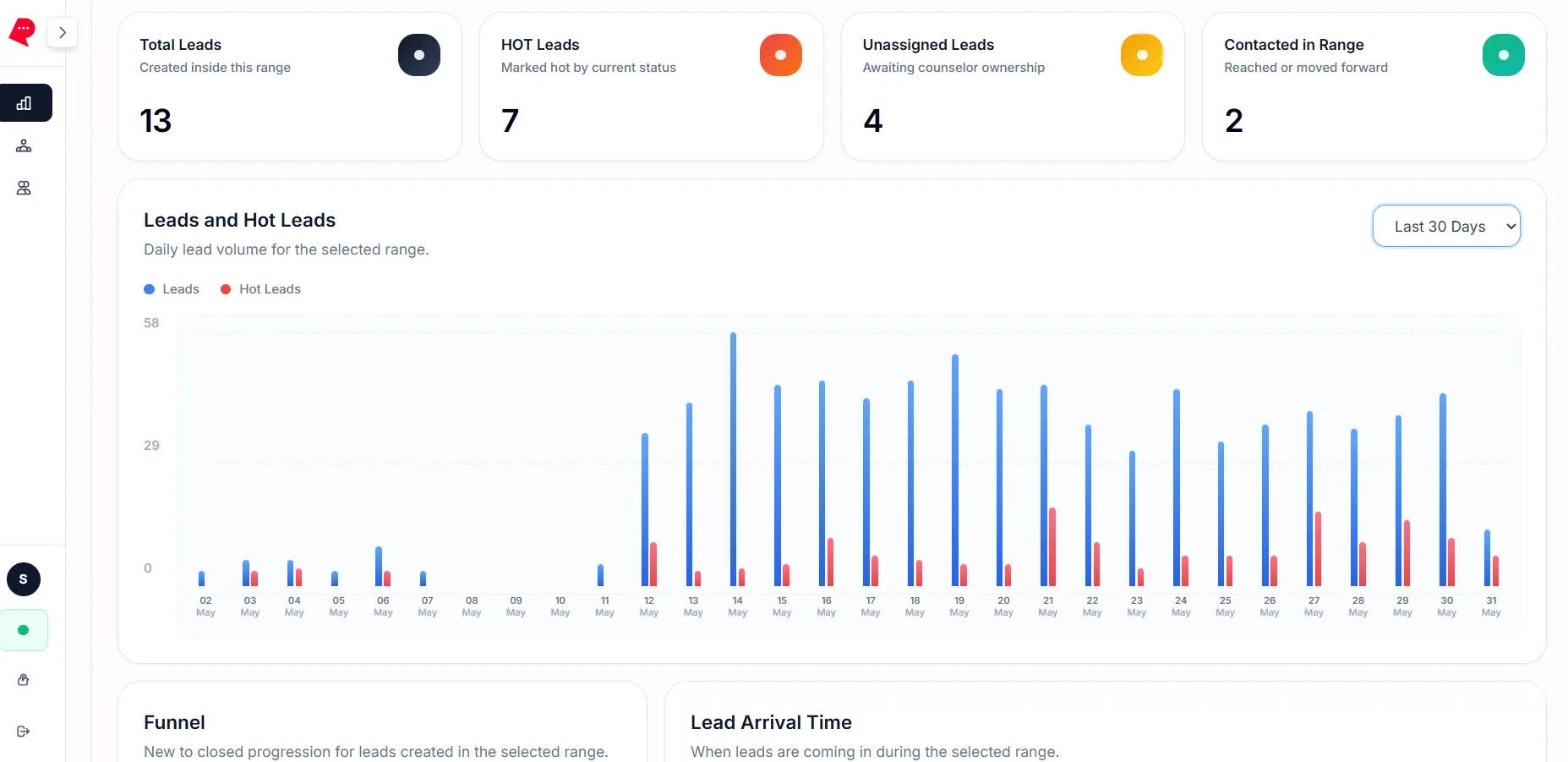This screenshot has width=1568, height=762.
Task: Click the 02 May axis label
Action: tap(205, 606)
